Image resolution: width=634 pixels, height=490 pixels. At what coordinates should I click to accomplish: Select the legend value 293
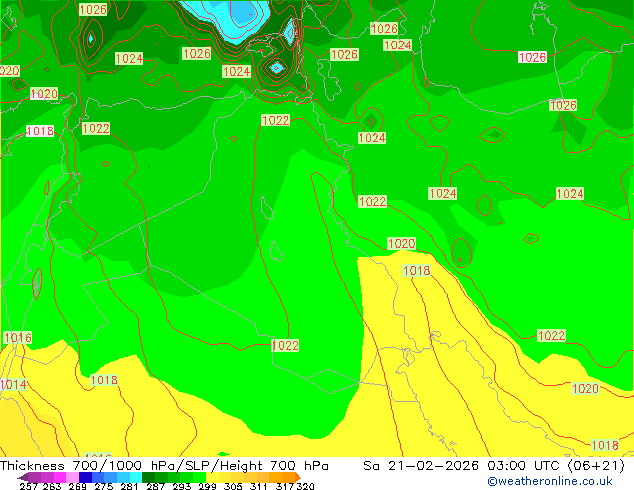point(181,486)
